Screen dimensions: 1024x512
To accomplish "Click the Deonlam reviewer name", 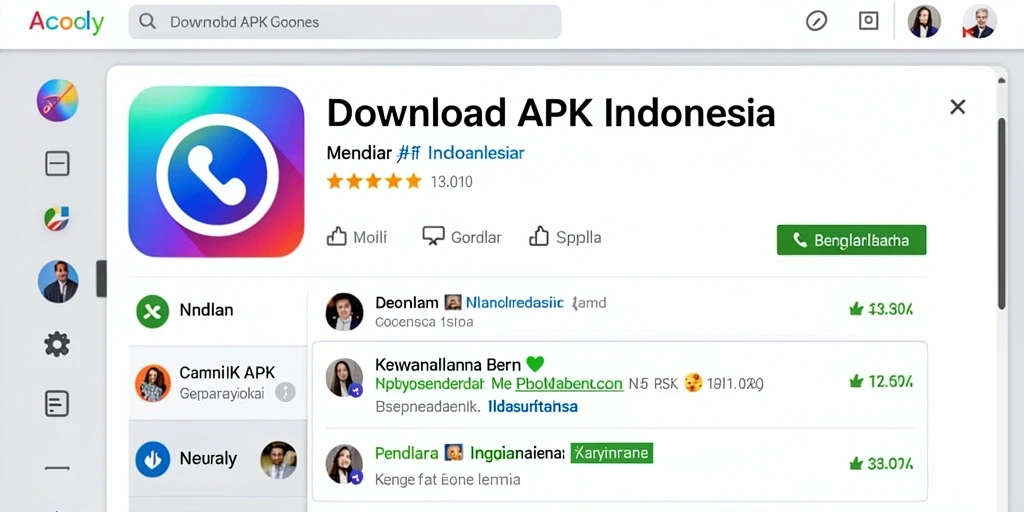I will pos(407,303).
